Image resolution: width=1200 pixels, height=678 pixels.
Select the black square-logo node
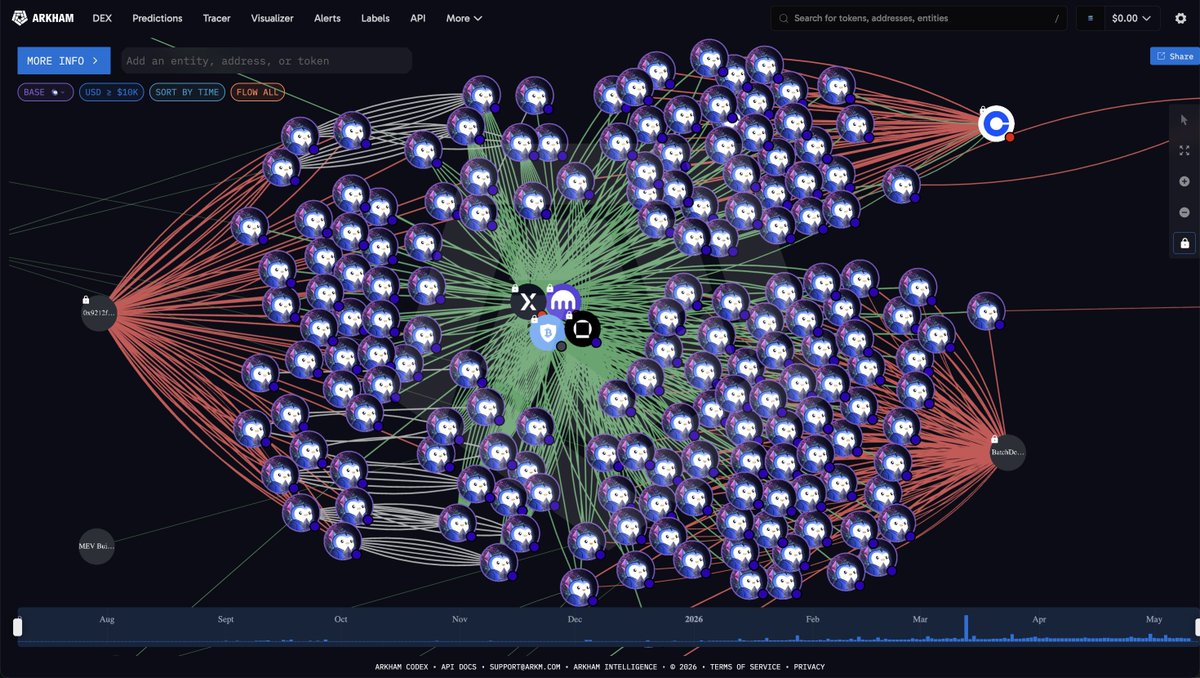(582, 328)
